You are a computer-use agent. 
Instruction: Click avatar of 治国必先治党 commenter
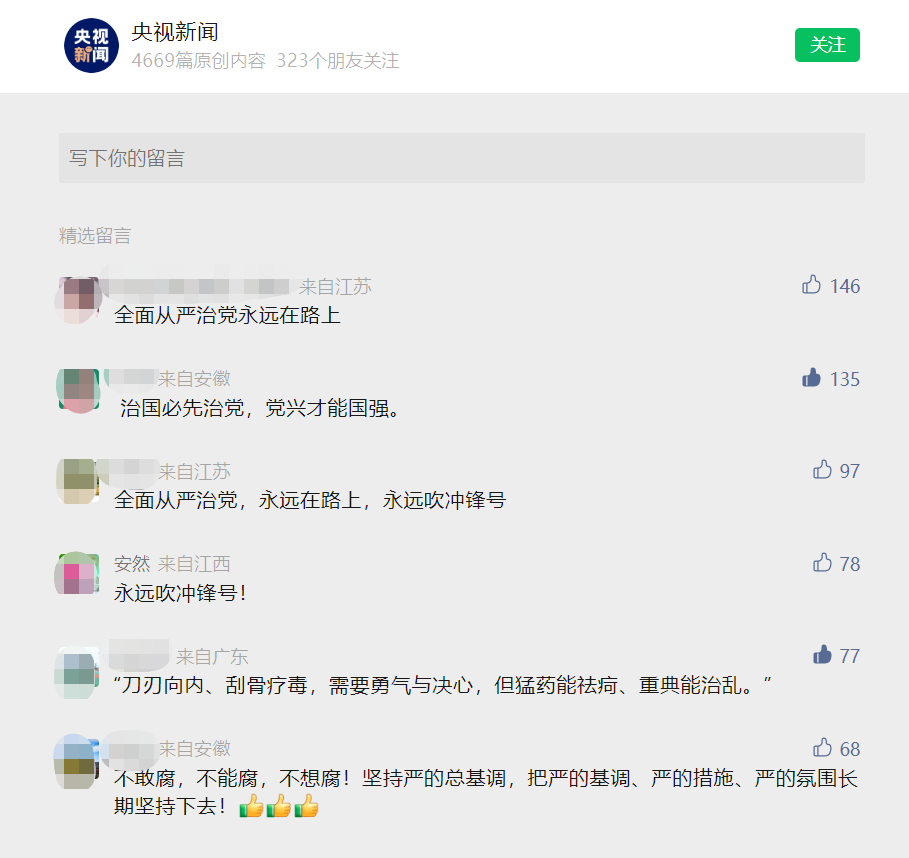click(79, 391)
